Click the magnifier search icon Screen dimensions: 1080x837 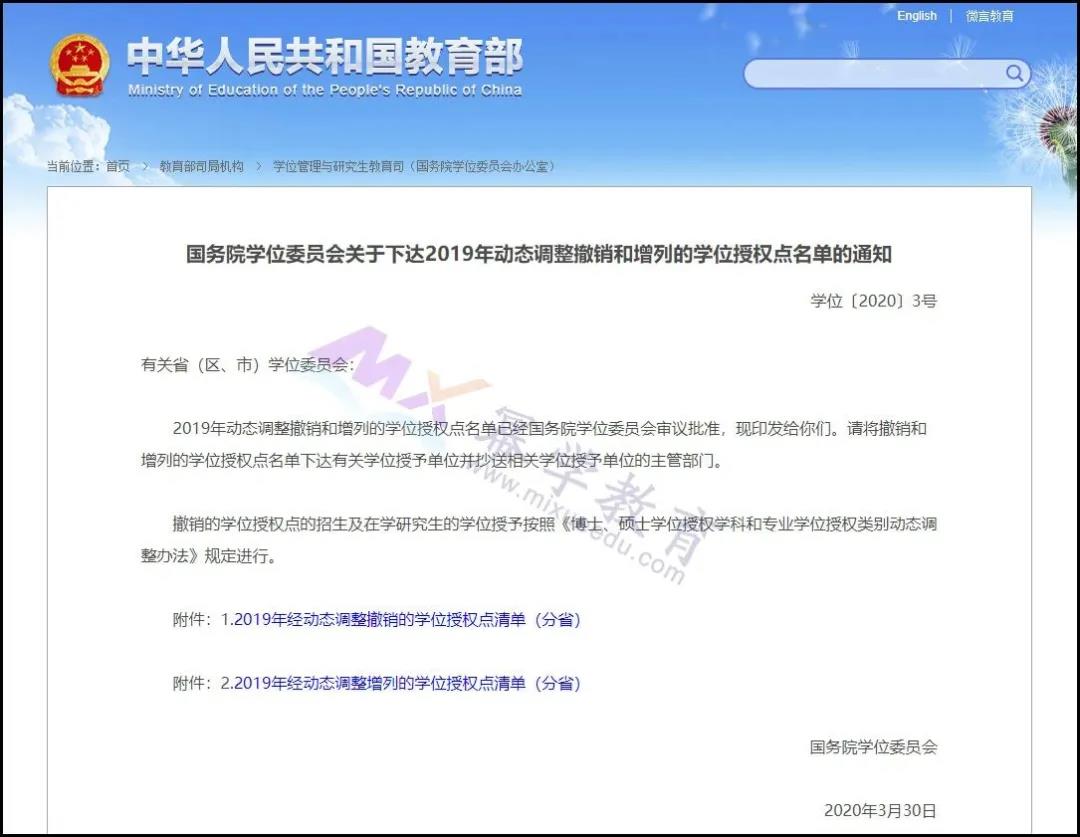tap(1014, 73)
